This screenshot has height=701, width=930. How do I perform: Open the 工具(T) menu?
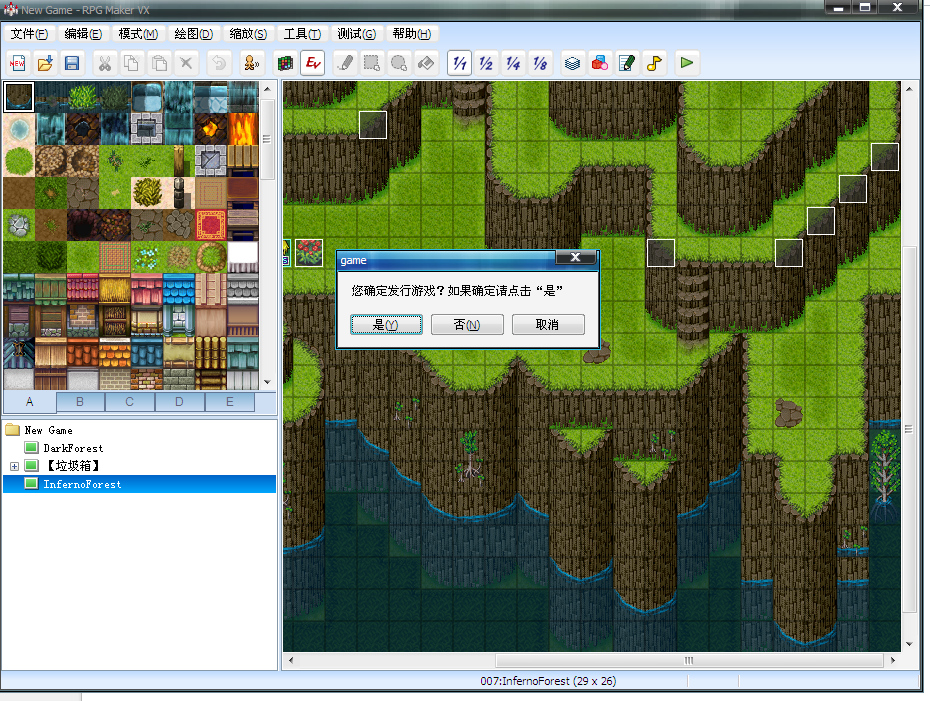(x=302, y=34)
